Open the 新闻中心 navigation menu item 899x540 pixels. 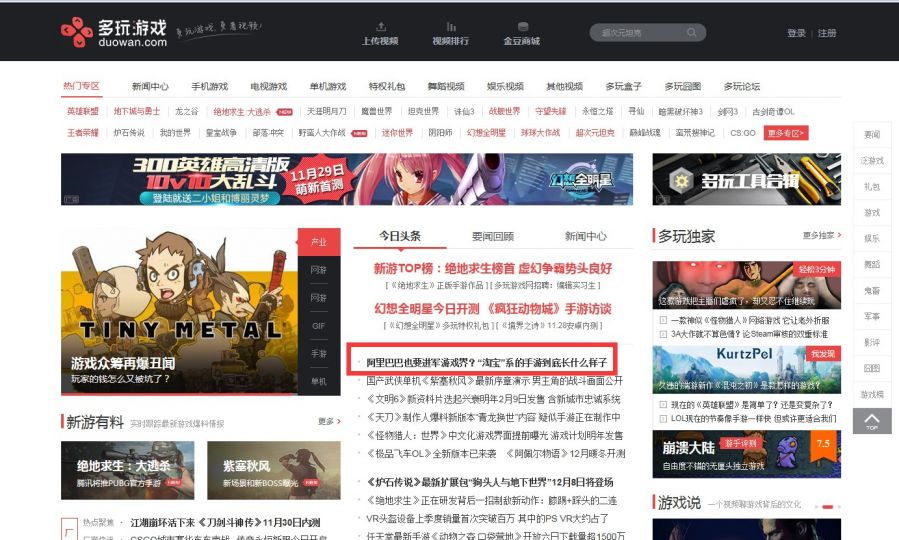point(150,87)
